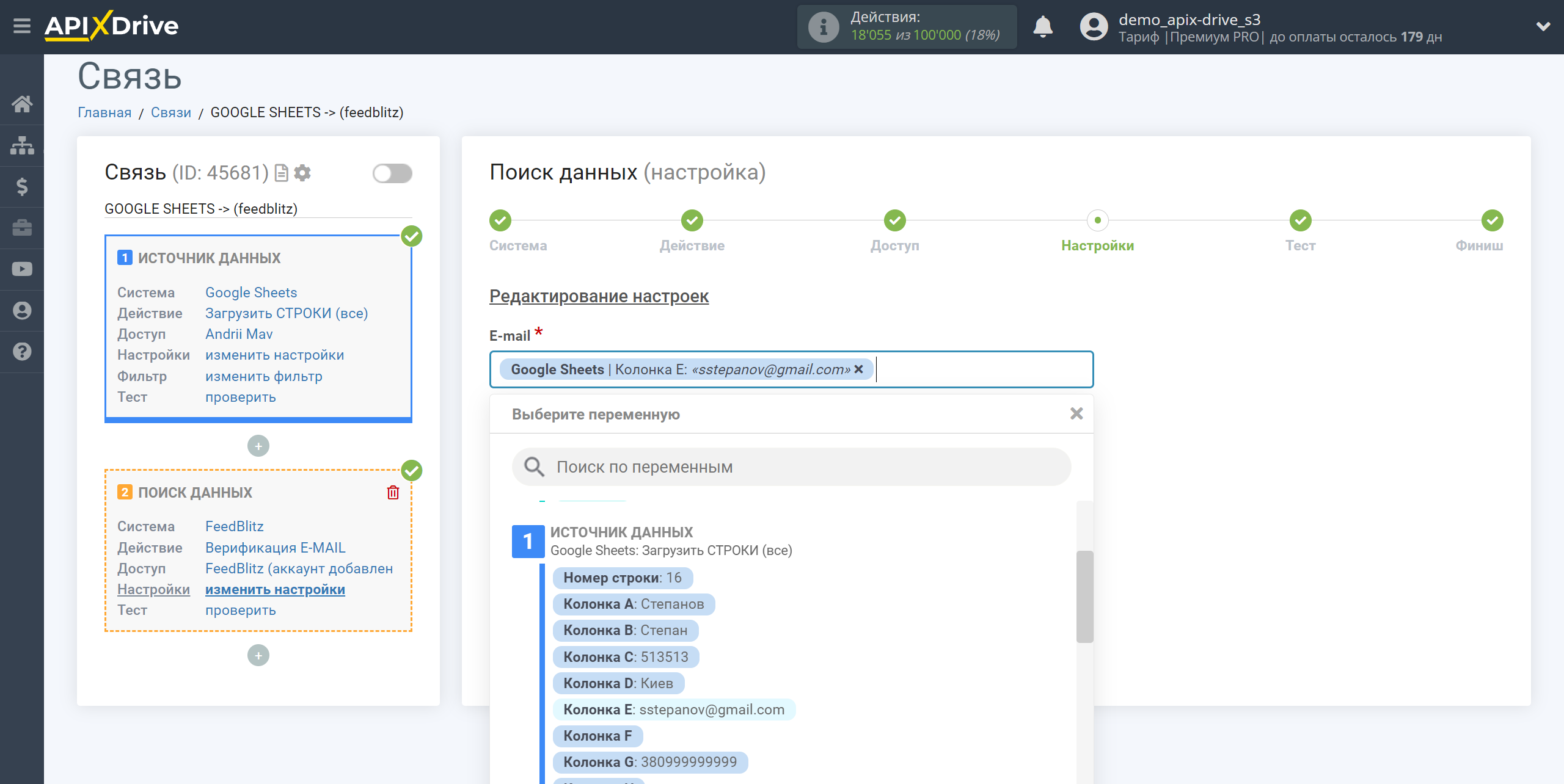This screenshot has height=784, width=1564.
Task: Open billing dollar sidebar icon
Action: [x=22, y=186]
